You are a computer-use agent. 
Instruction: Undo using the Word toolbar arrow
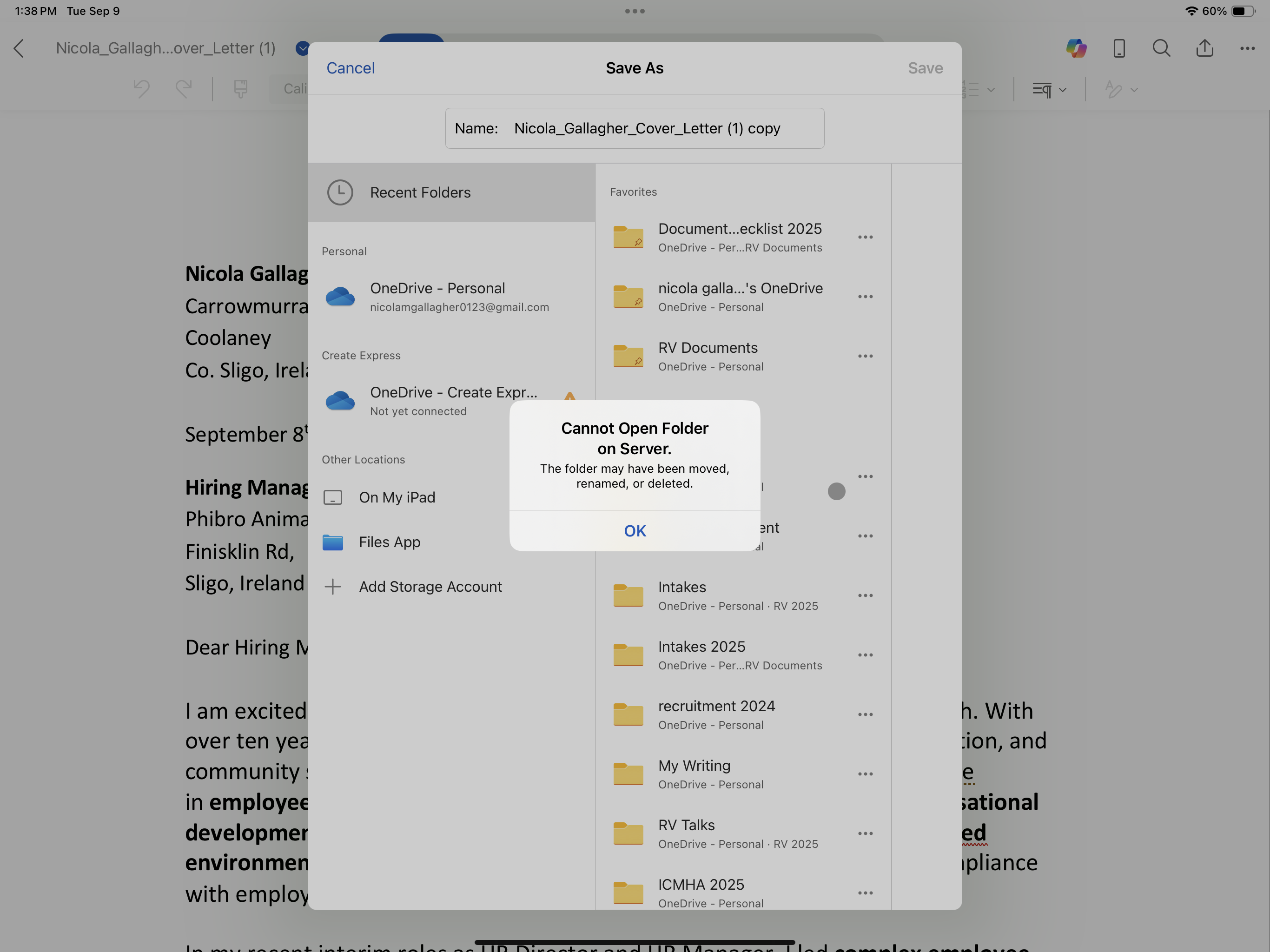(141, 89)
